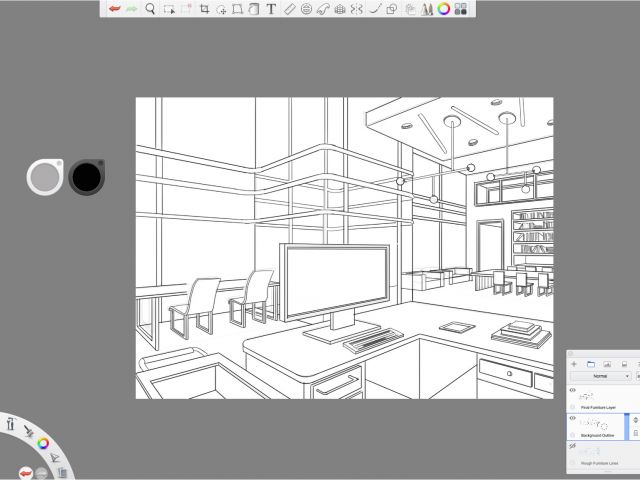
Task: Create a new layer group folder
Action: coord(591,363)
